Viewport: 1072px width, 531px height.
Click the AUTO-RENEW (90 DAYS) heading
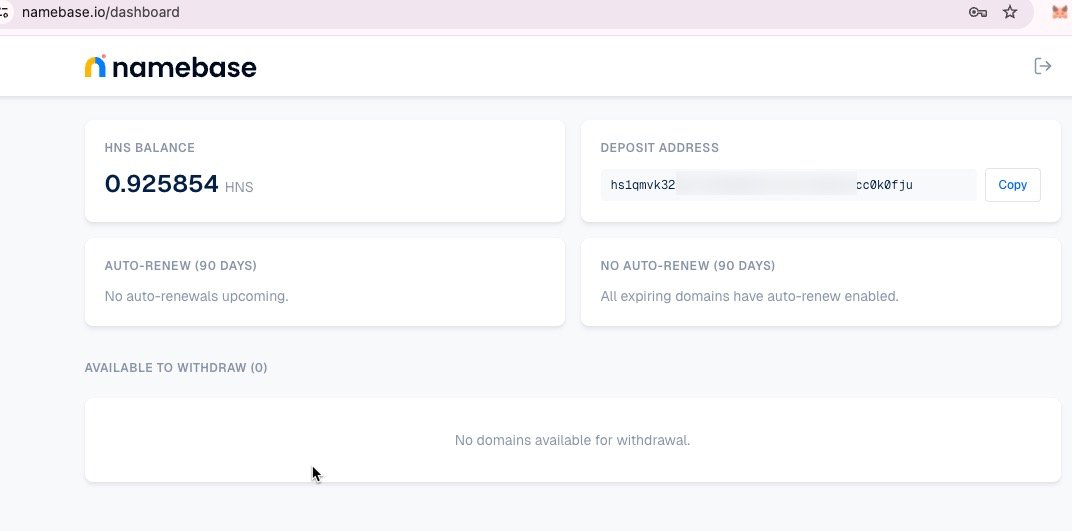point(180,265)
